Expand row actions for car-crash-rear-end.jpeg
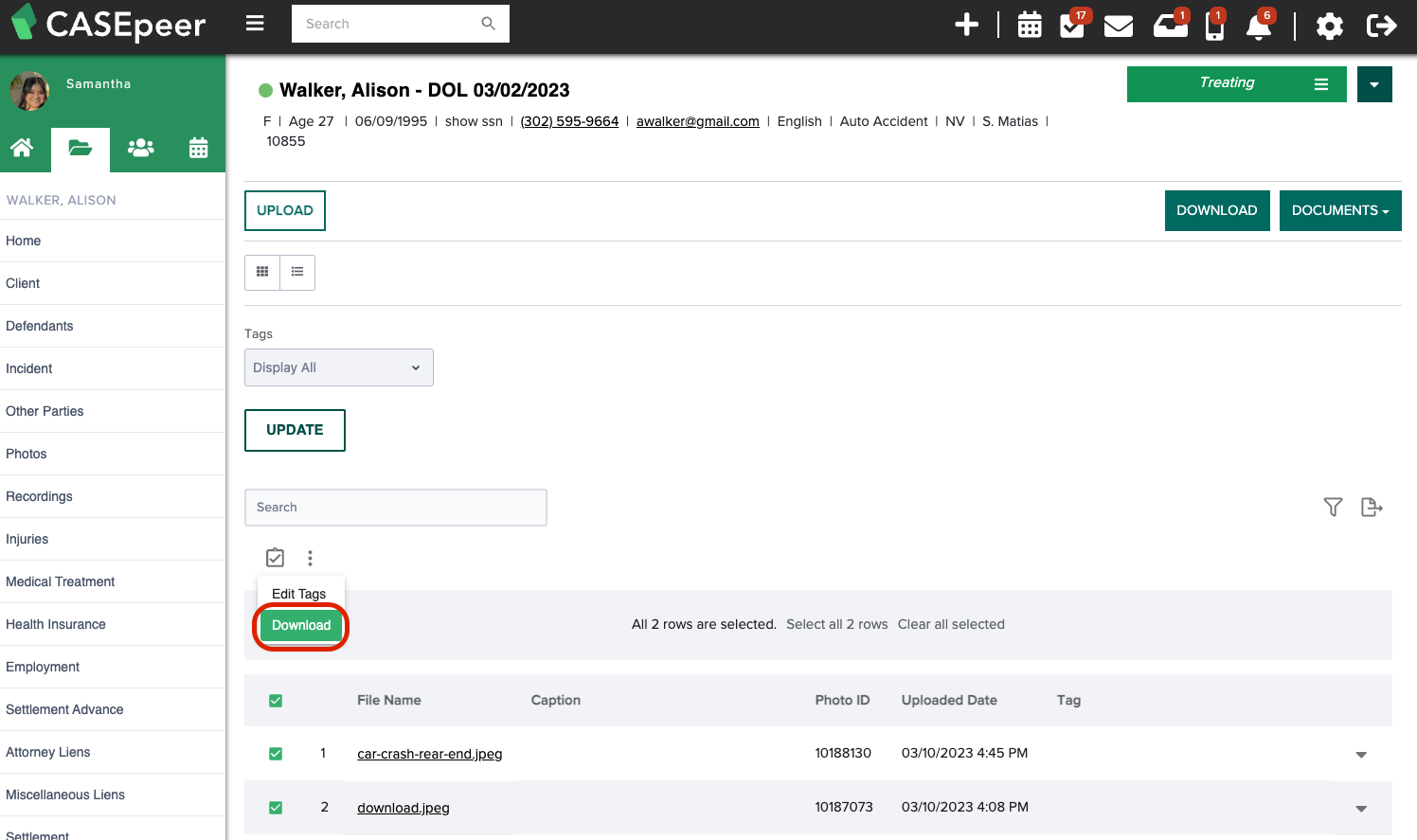1417x840 pixels. coord(1361,755)
